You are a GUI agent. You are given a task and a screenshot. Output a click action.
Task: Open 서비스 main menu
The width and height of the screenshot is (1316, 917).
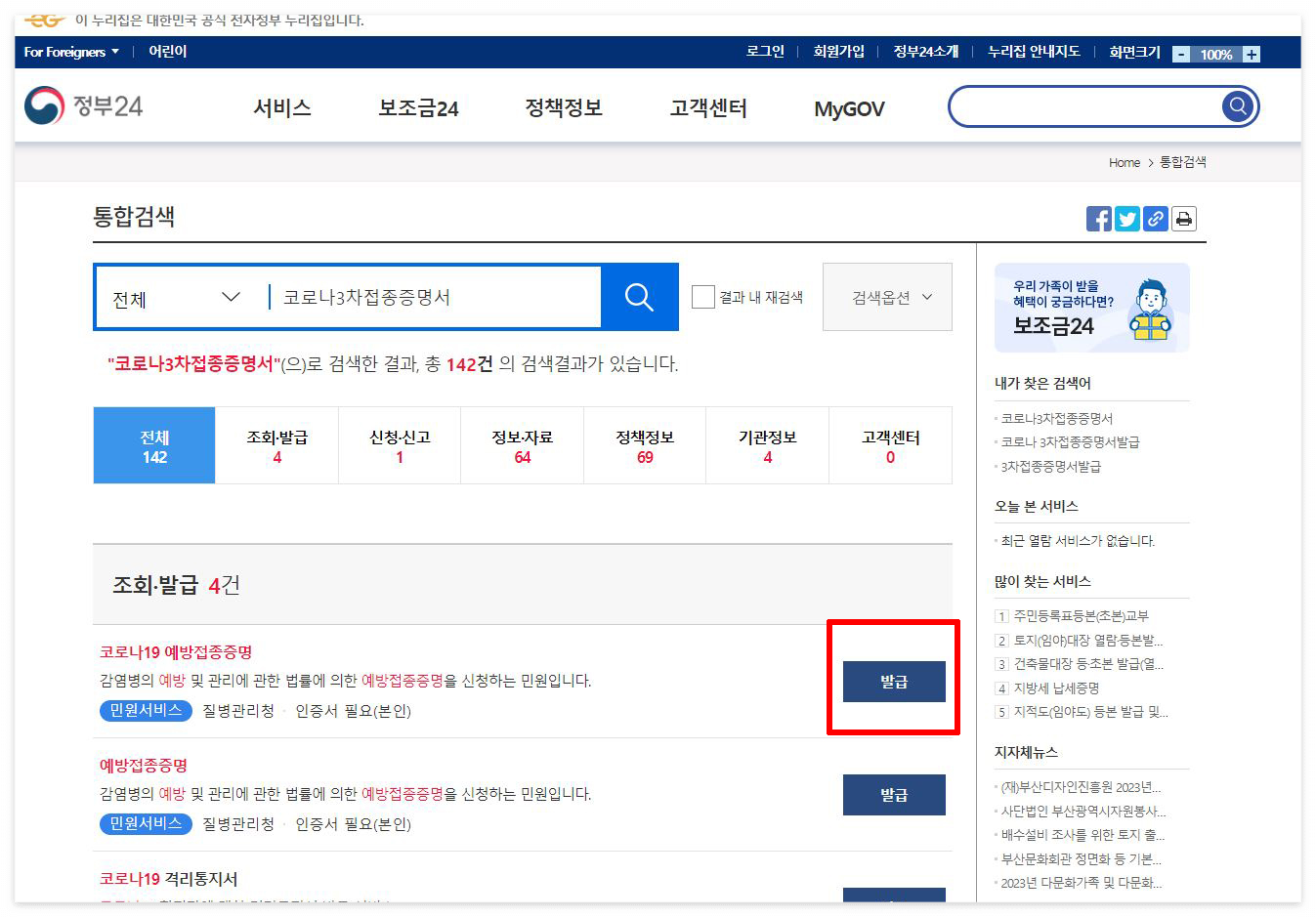(x=281, y=108)
